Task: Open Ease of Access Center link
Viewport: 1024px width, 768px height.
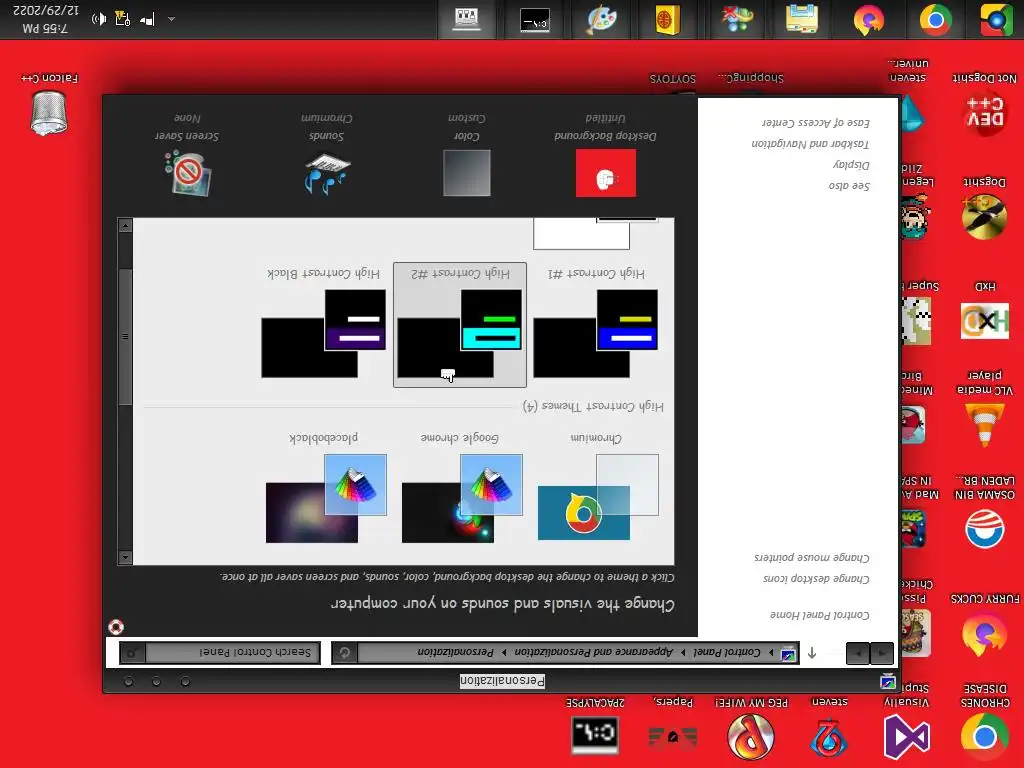Action: point(816,123)
